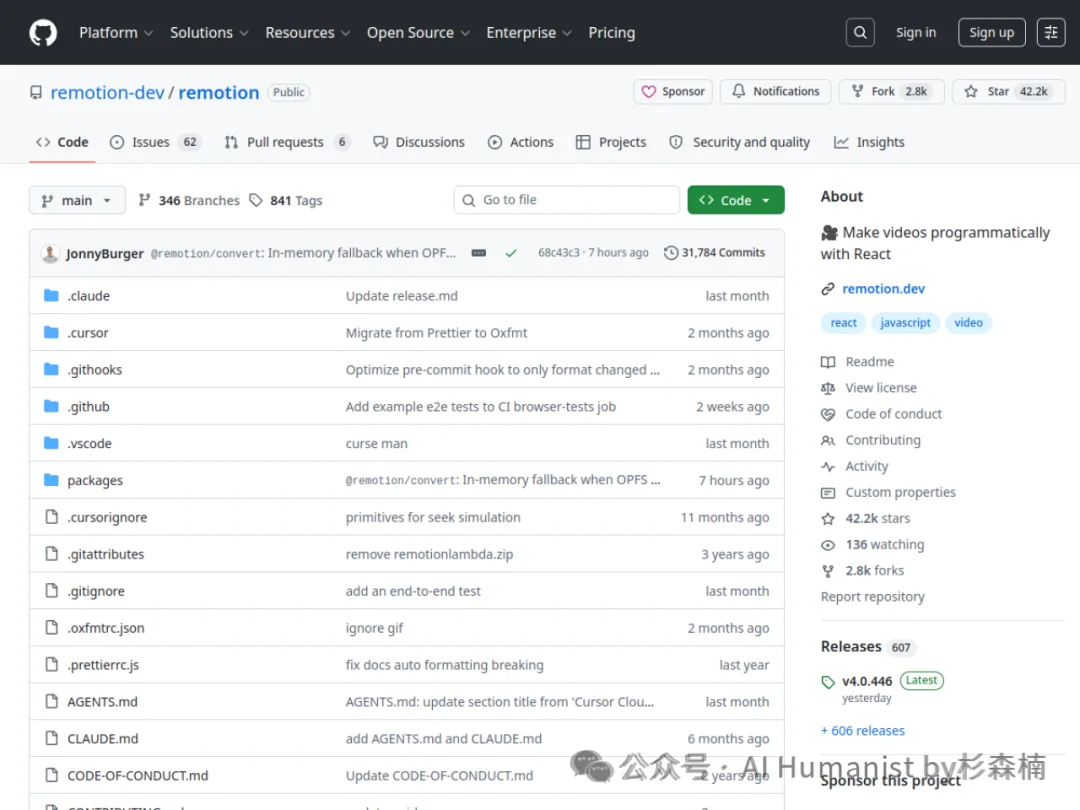This screenshot has width=1080, height=810.
Task: Open the packages folder
Action: point(95,480)
